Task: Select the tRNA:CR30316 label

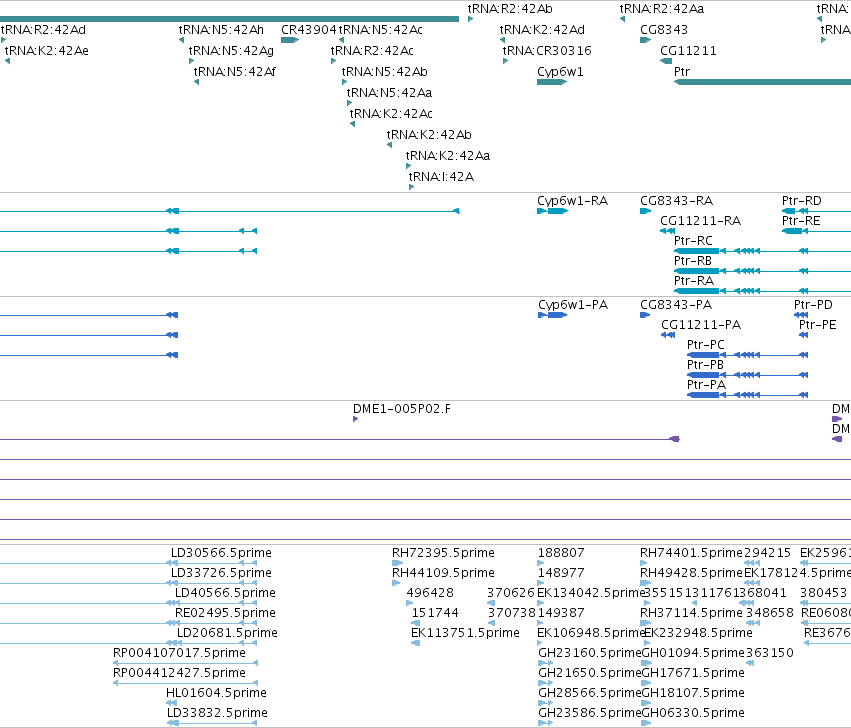Action: click(547, 51)
